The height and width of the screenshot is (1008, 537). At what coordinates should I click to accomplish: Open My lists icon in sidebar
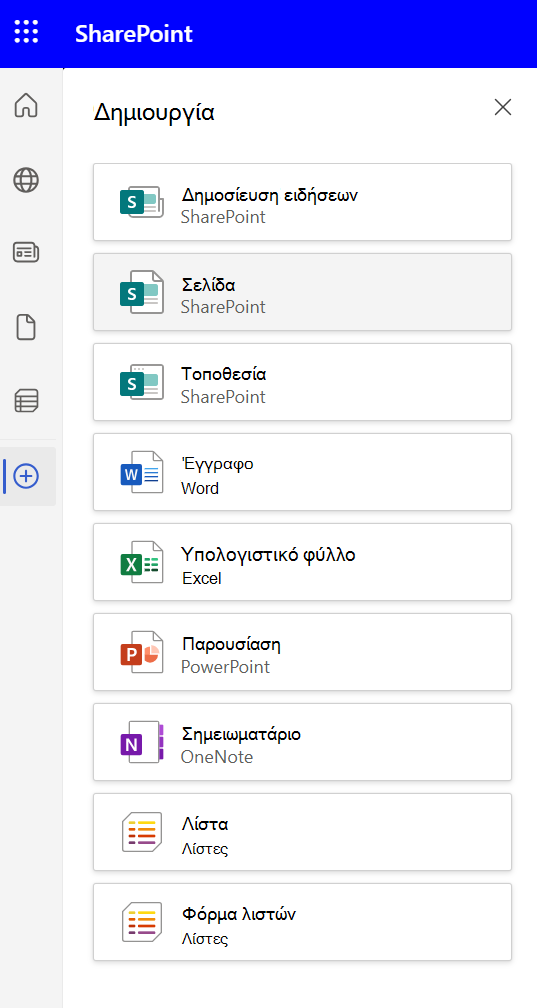(26, 400)
